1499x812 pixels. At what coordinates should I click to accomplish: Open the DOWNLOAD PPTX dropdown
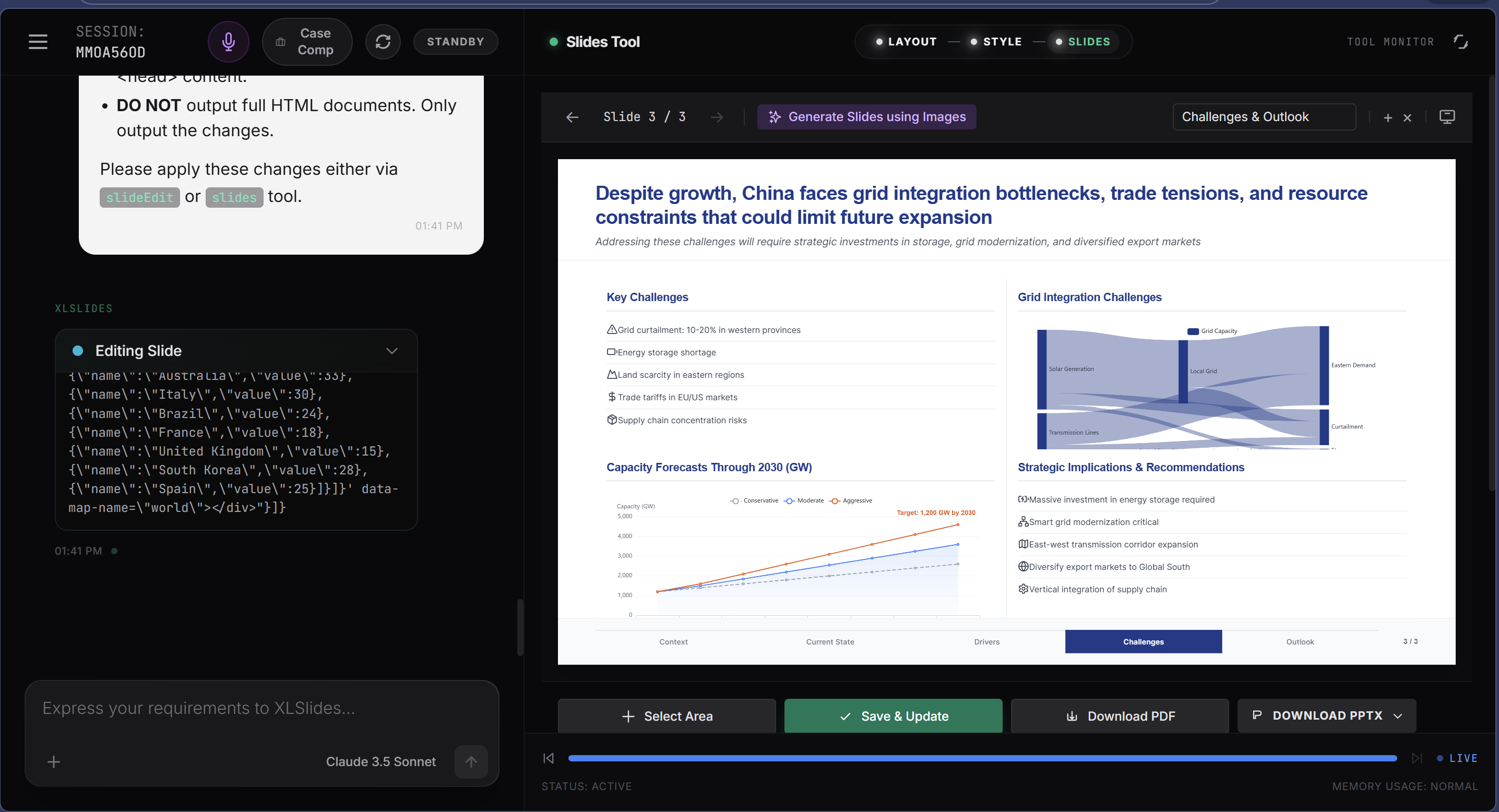pos(1398,715)
